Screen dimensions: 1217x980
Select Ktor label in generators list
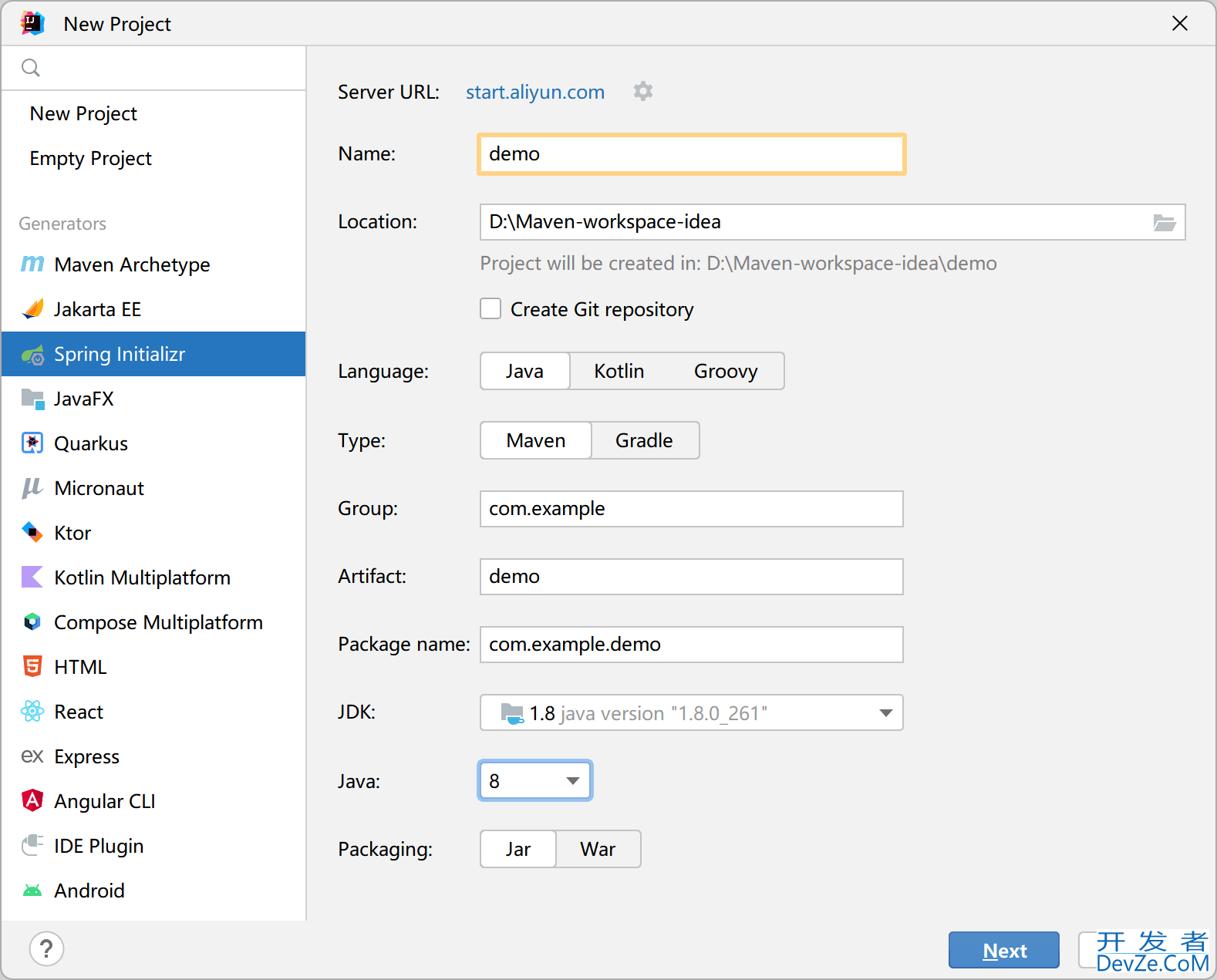point(72,533)
